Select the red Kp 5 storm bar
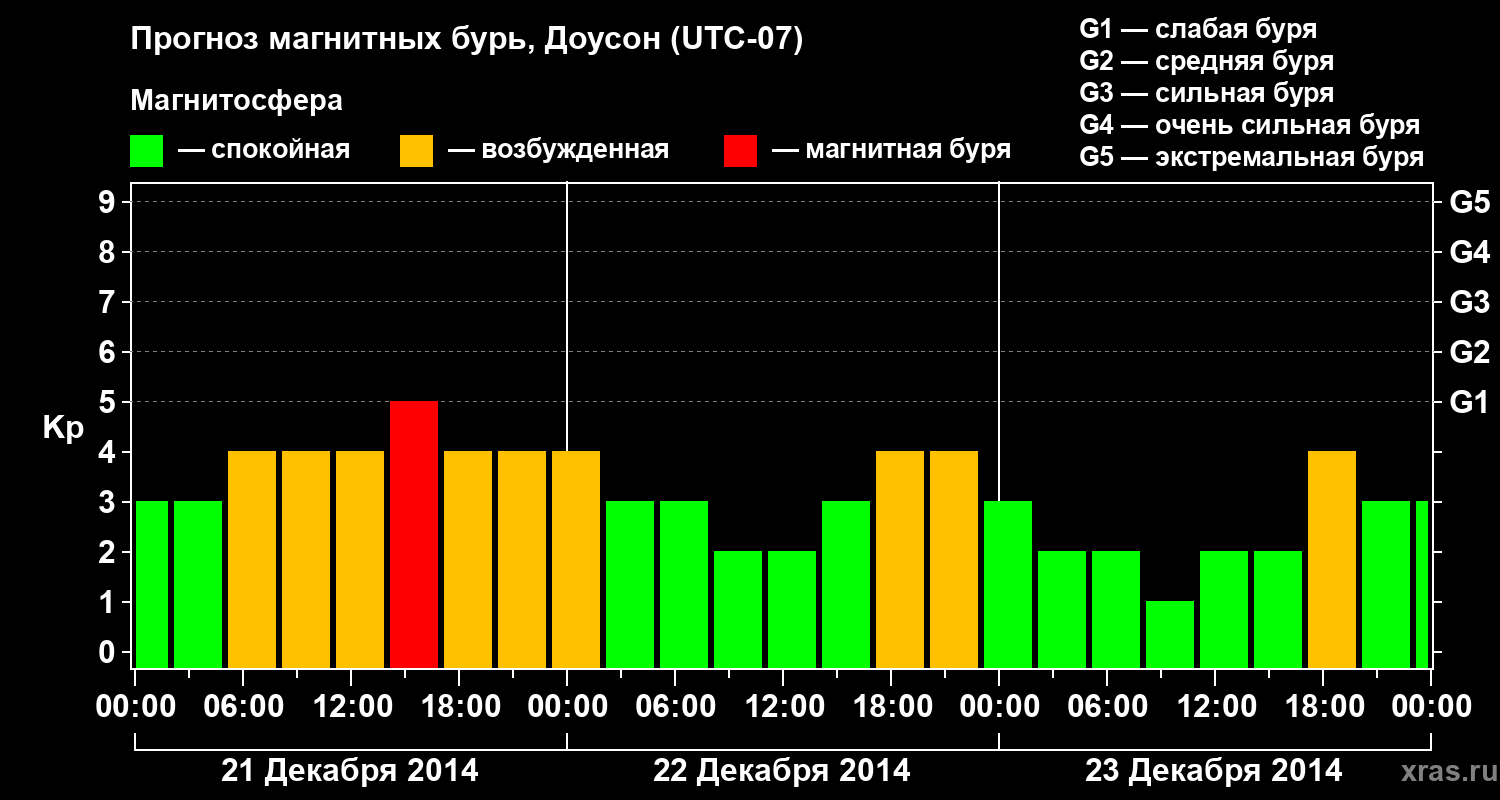 [x=414, y=534]
